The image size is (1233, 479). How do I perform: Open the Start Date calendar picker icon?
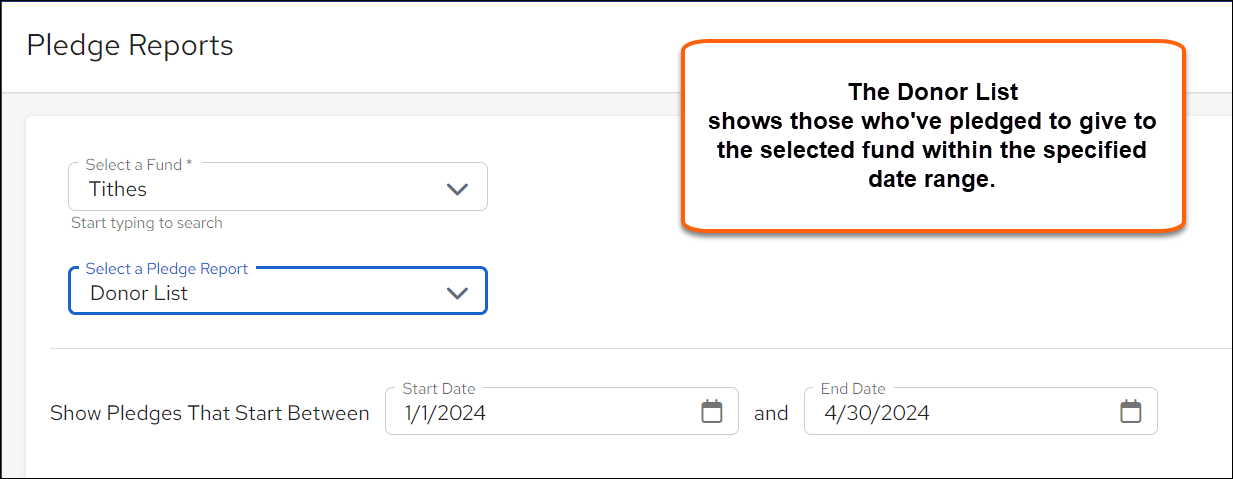711,411
